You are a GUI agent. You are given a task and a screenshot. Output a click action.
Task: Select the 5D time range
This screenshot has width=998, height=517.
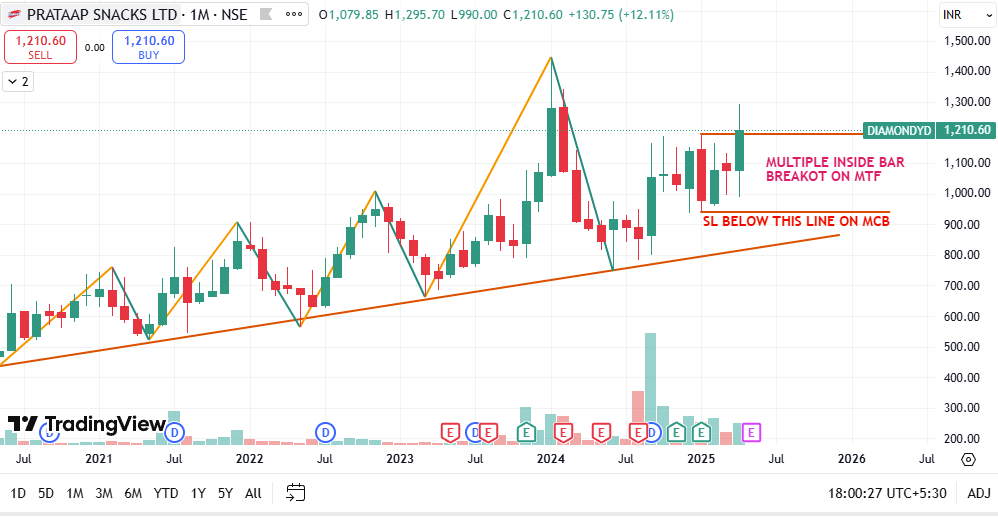coord(46,493)
